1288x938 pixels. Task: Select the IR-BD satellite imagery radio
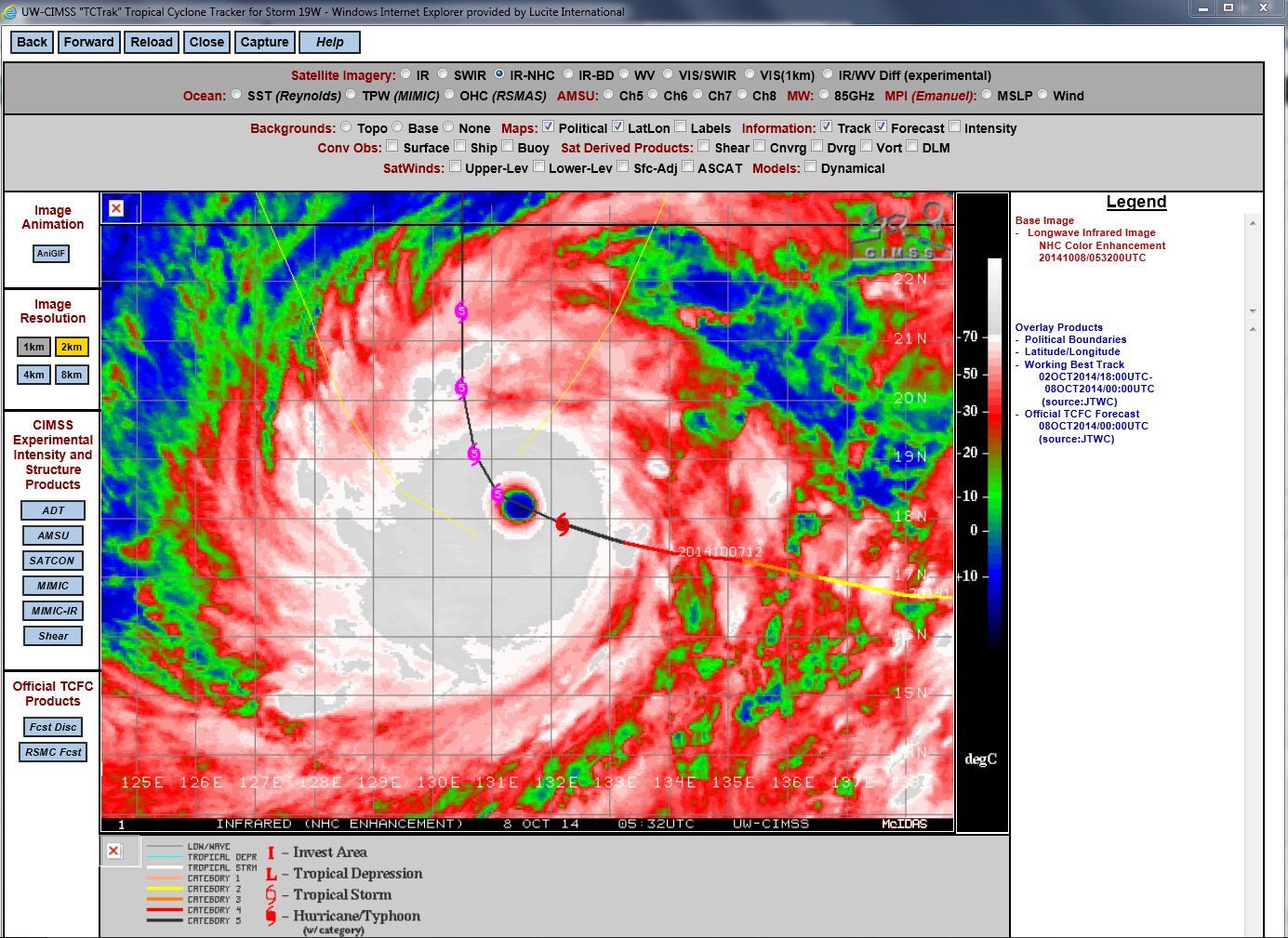[567, 74]
